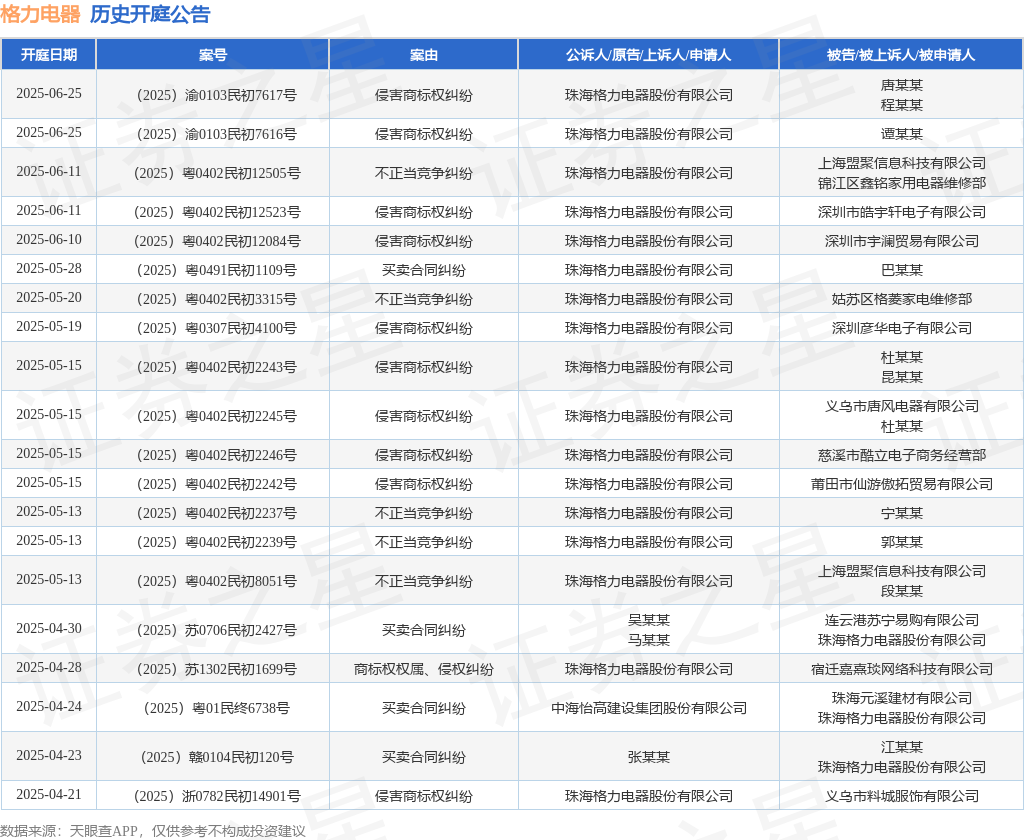Click defendant 程某某
Screen dimensions: 1024x840
[x=901, y=105]
